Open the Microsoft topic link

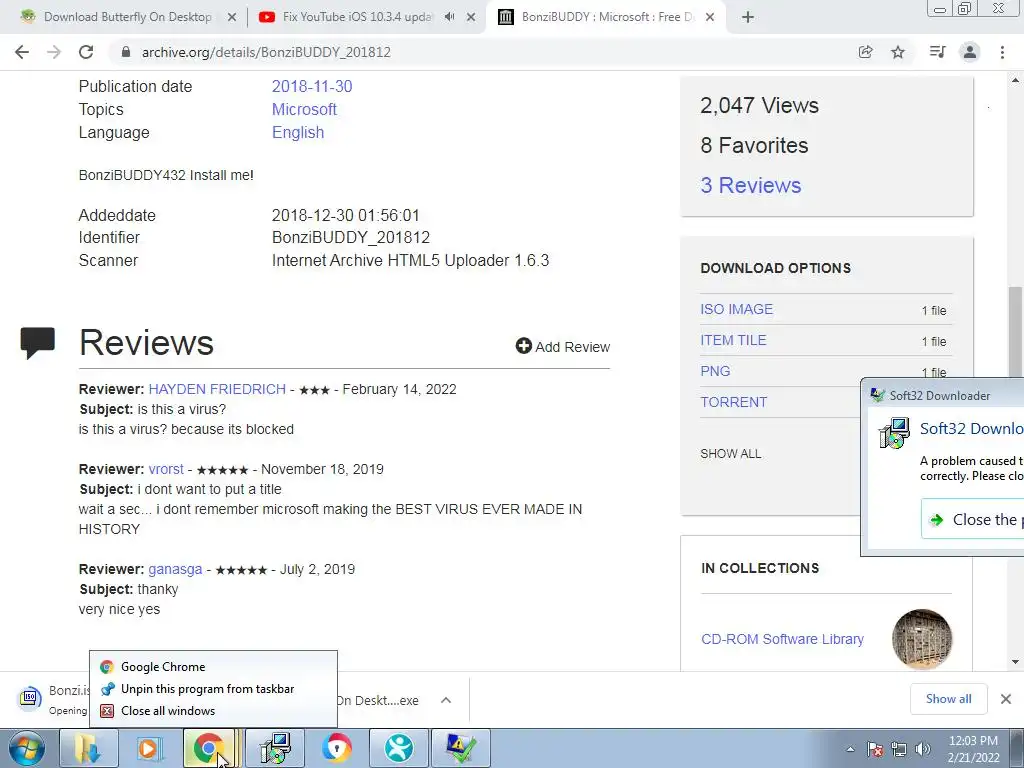(x=304, y=109)
